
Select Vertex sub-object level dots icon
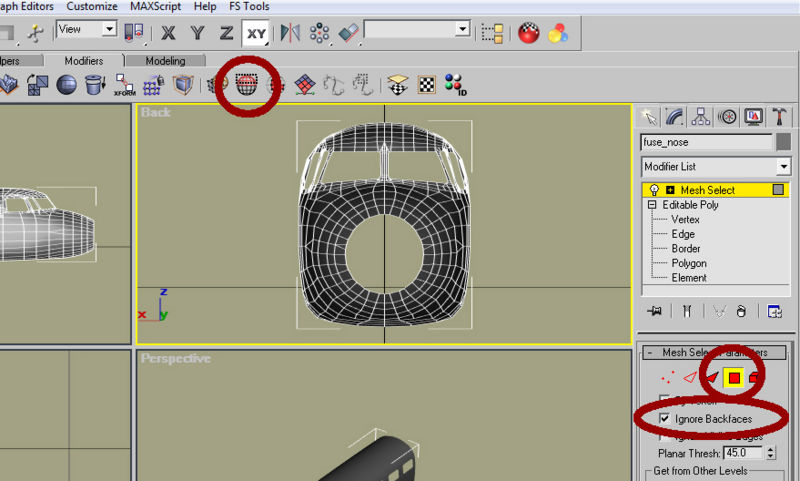tap(666, 377)
